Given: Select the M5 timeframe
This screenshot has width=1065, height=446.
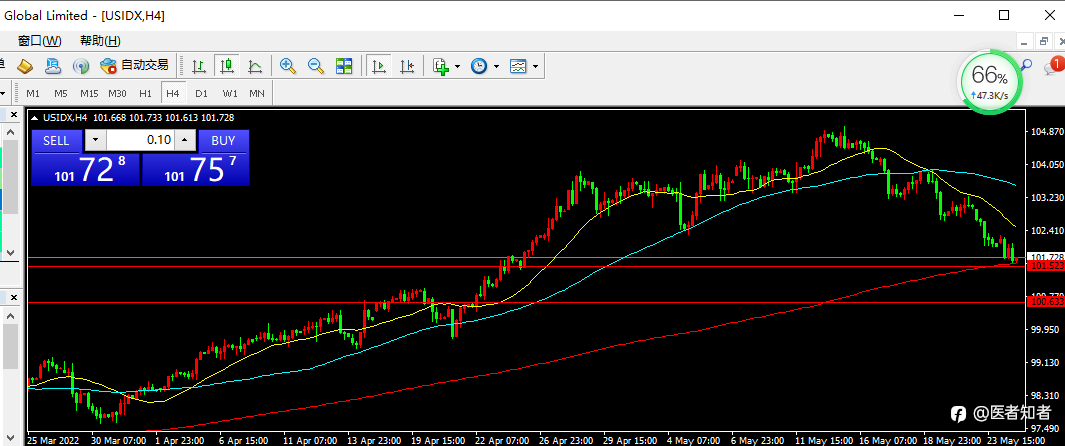Looking at the screenshot, I should [61, 93].
